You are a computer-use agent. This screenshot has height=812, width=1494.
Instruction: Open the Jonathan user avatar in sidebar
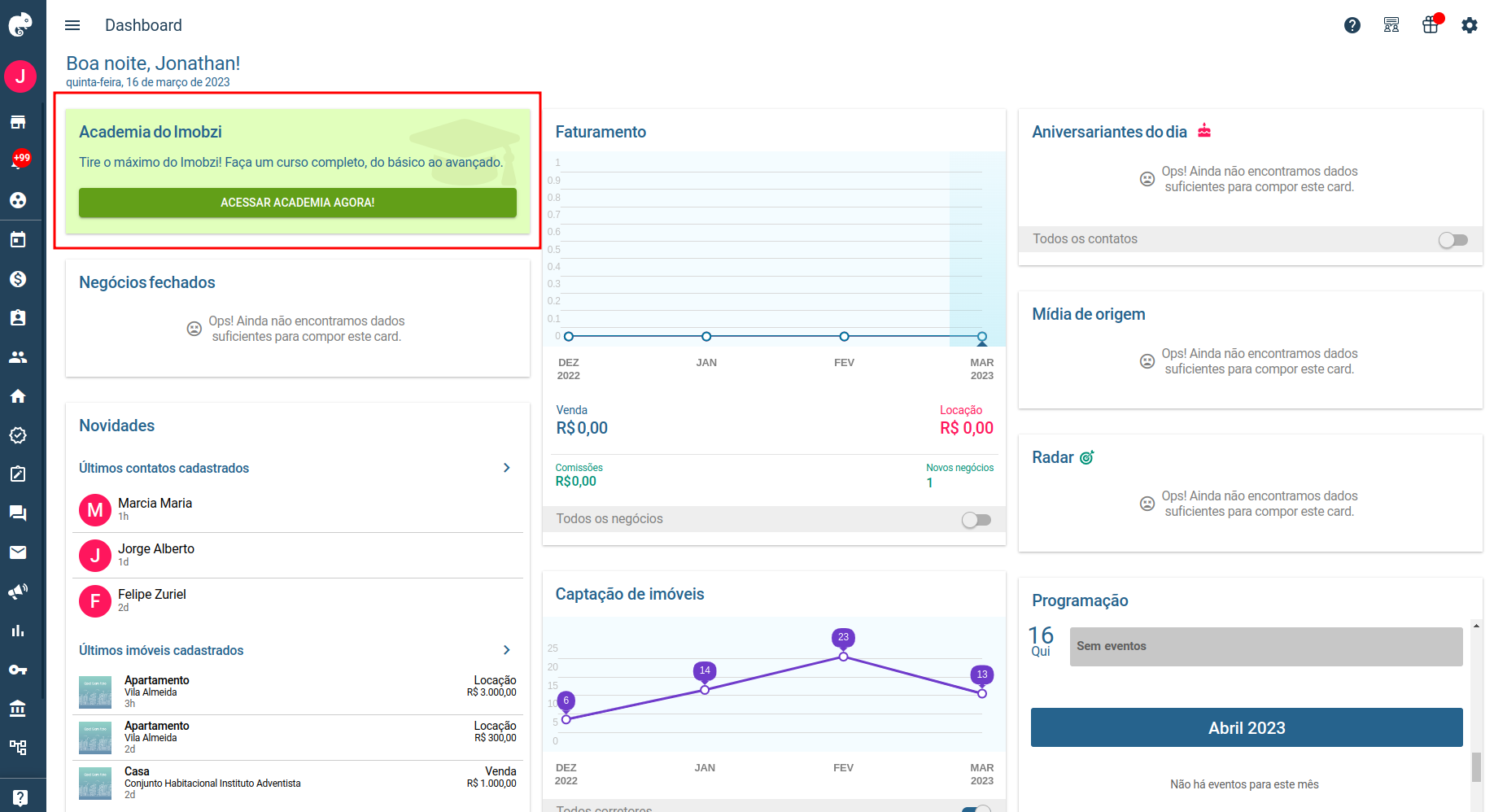tap(20, 76)
